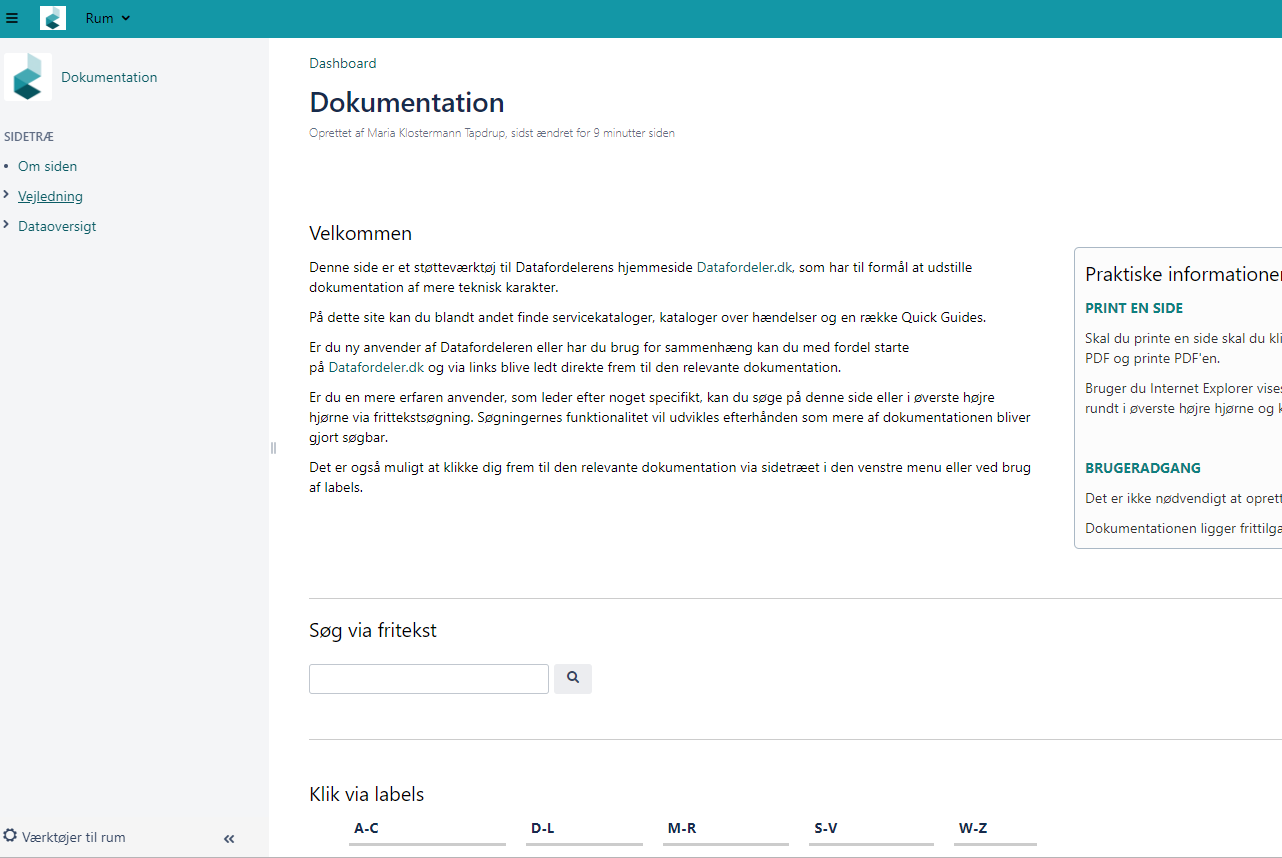Expand the Vejledning tree node
Viewport: 1282px width, 858px height.
(6, 195)
